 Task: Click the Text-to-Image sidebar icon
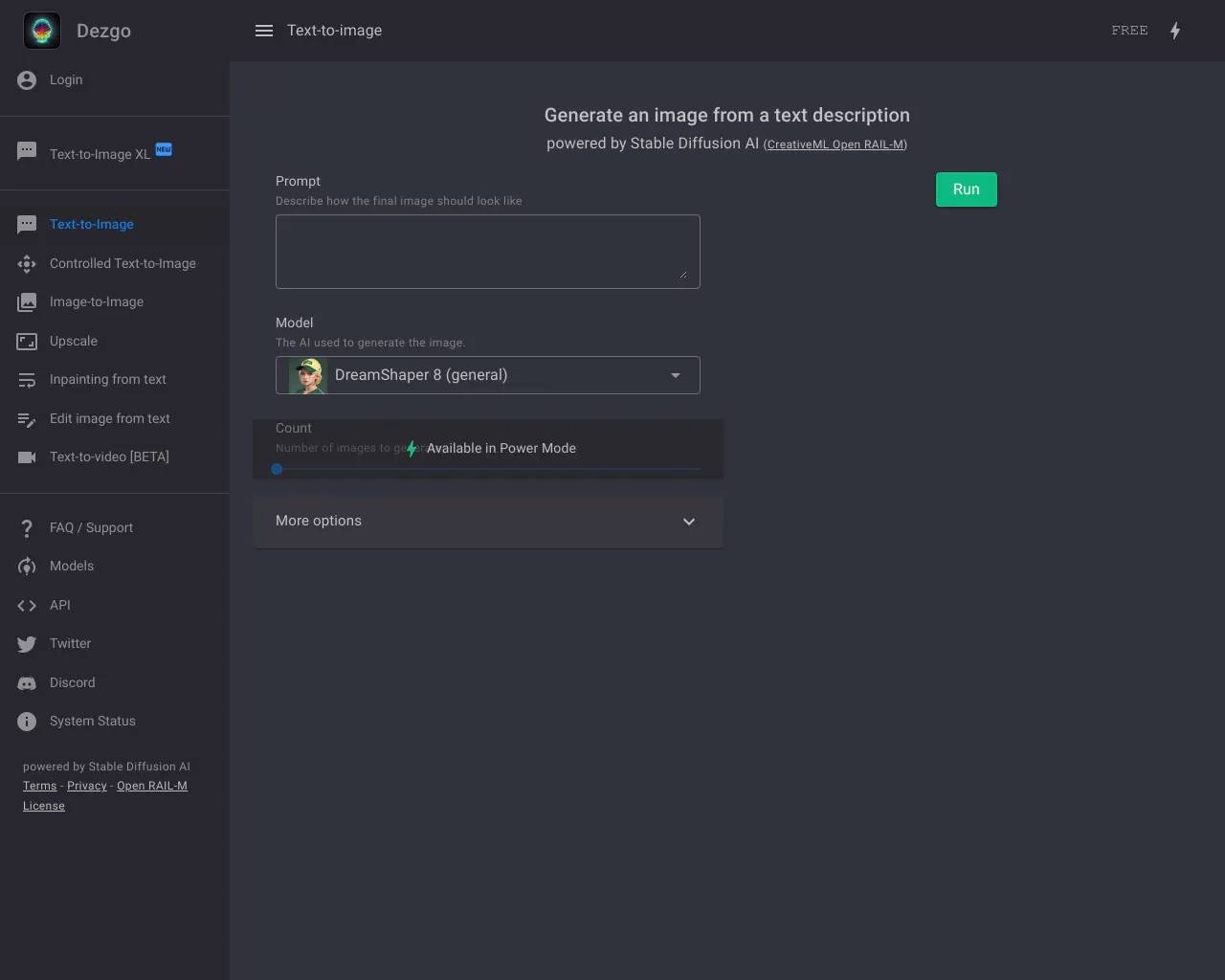(27, 225)
